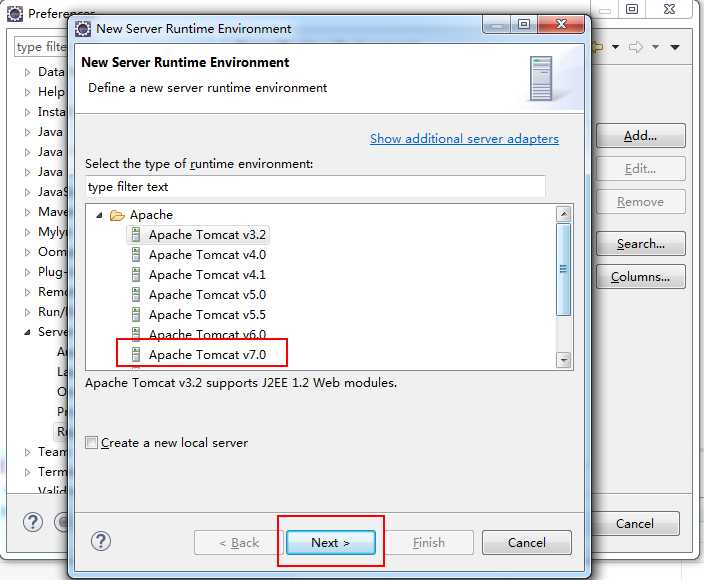
Task: Collapse the Apache tree node
Action: coord(99,215)
